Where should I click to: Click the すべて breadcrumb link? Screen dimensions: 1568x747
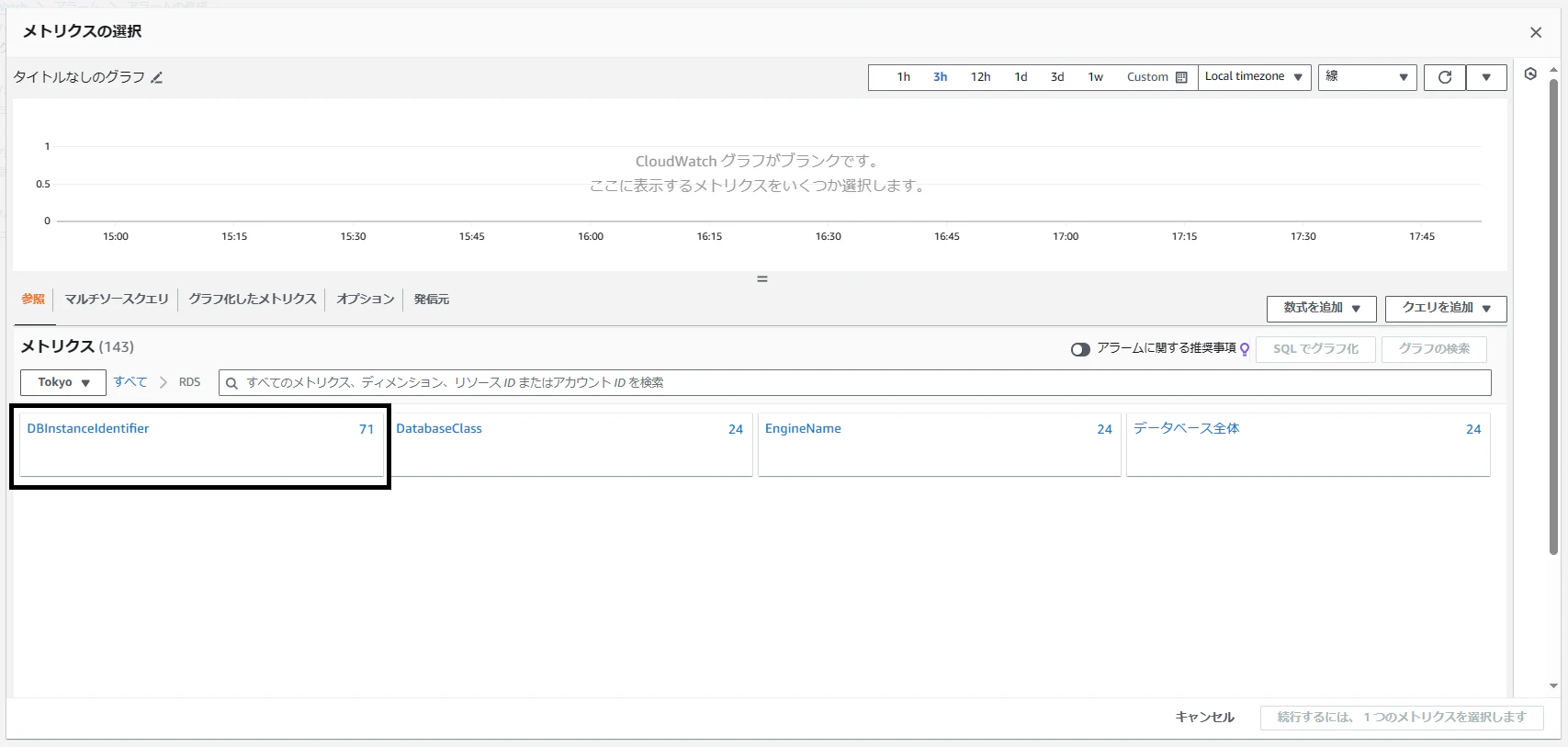tap(130, 382)
